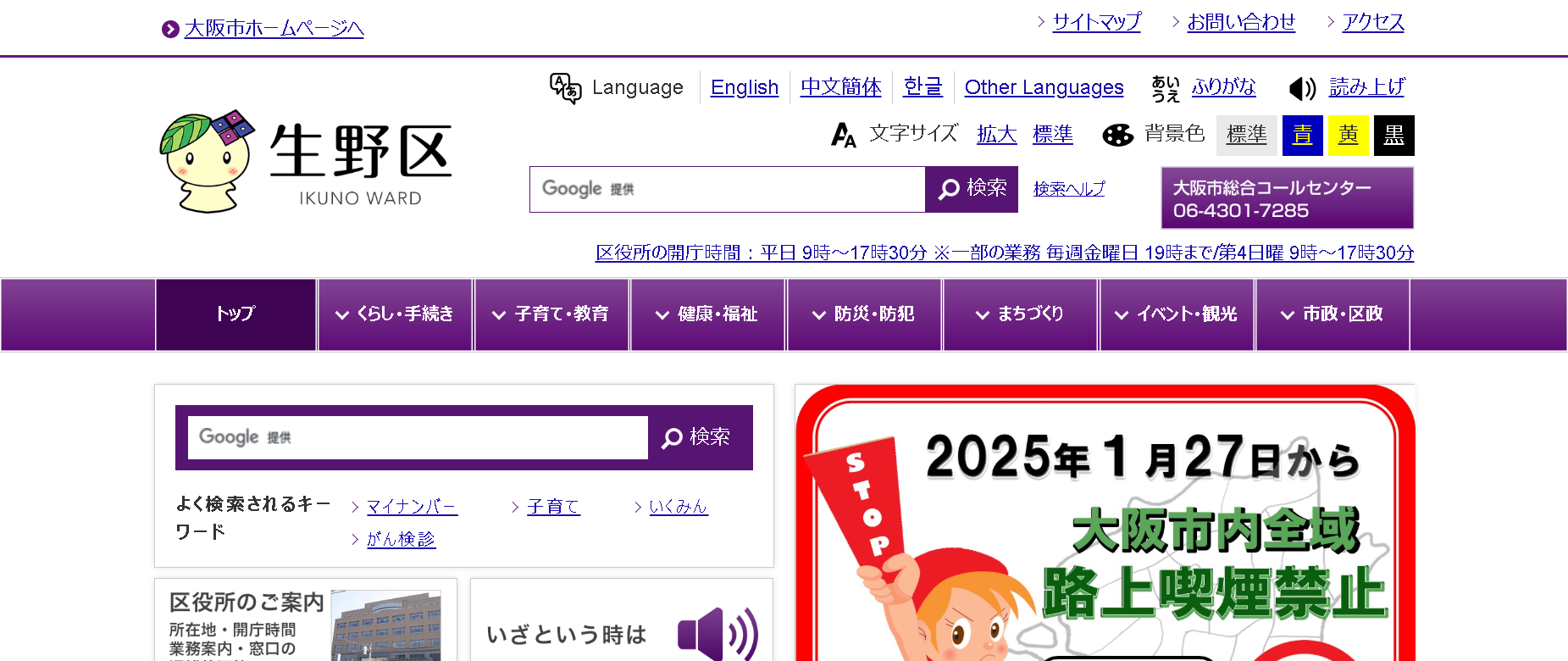Open Other Languages link
The height and width of the screenshot is (661, 1568).
[x=1044, y=87]
